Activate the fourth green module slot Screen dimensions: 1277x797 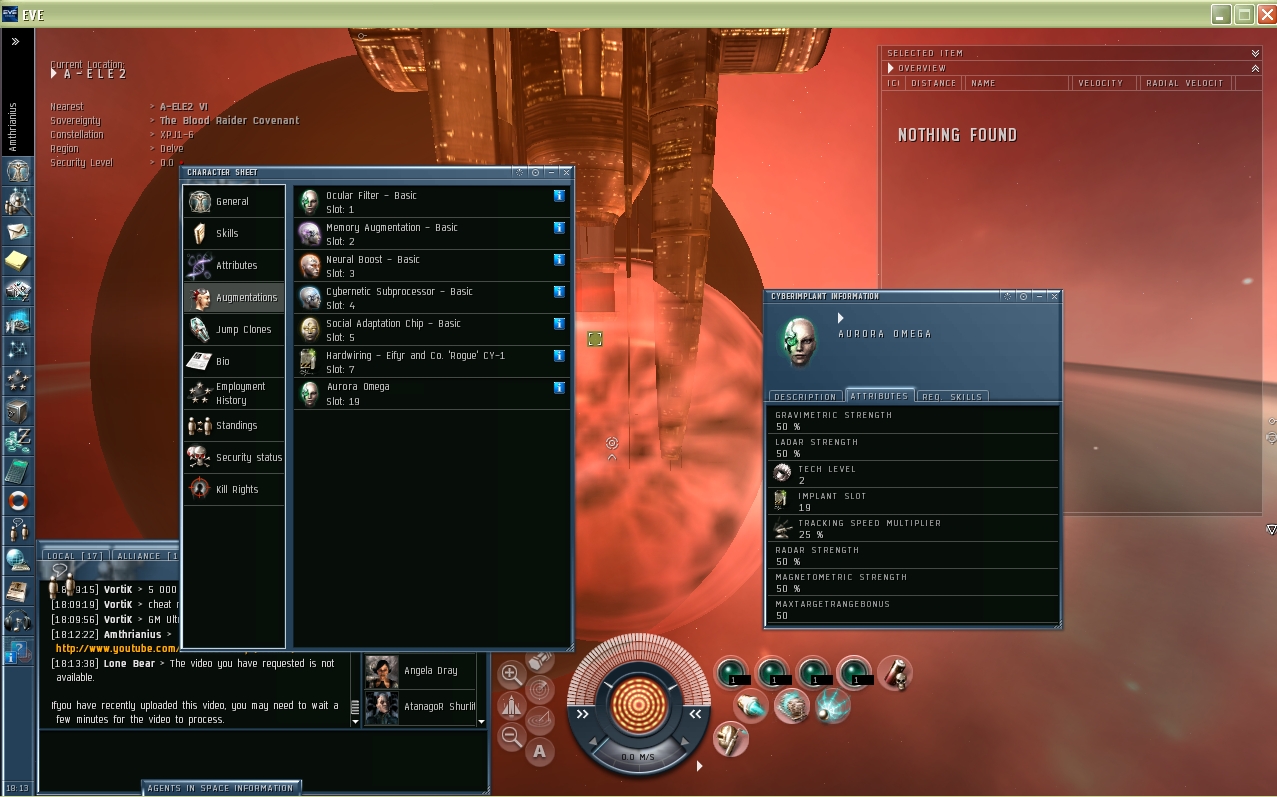853,673
